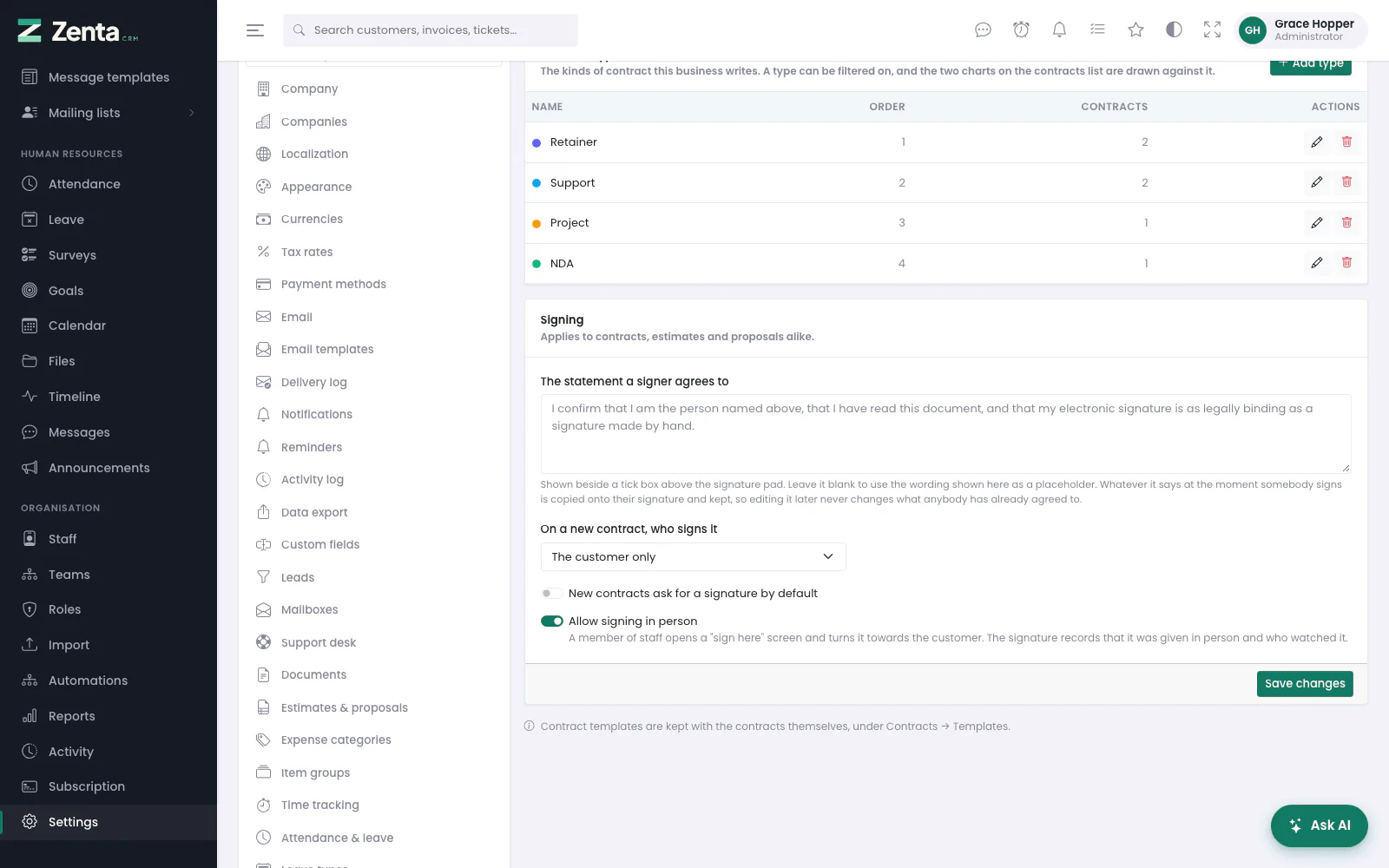Toggle dark mode contrast icon
The width and height of the screenshot is (1389, 868).
[1174, 30]
